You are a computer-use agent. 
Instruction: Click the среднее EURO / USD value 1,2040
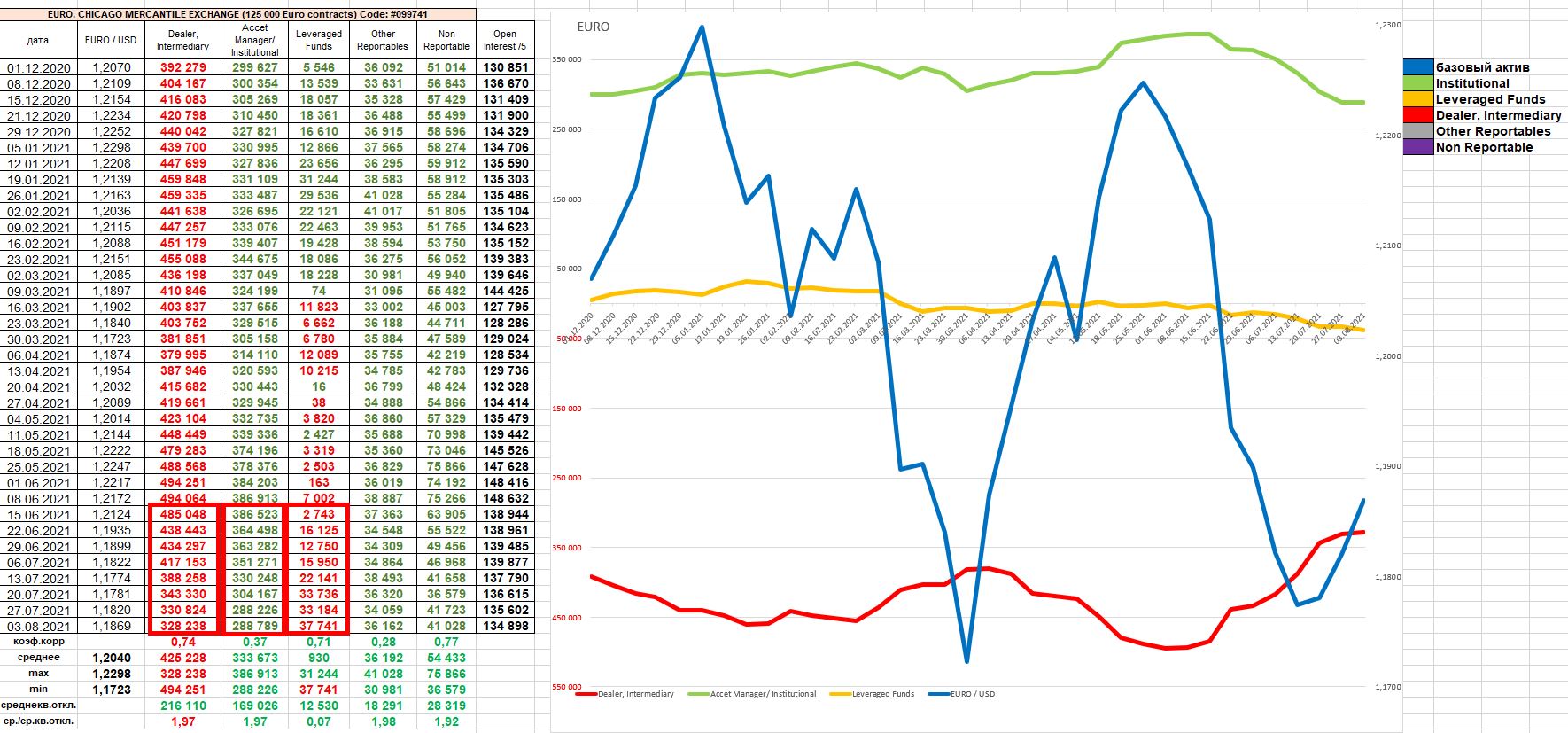click(x=112, y=658)
